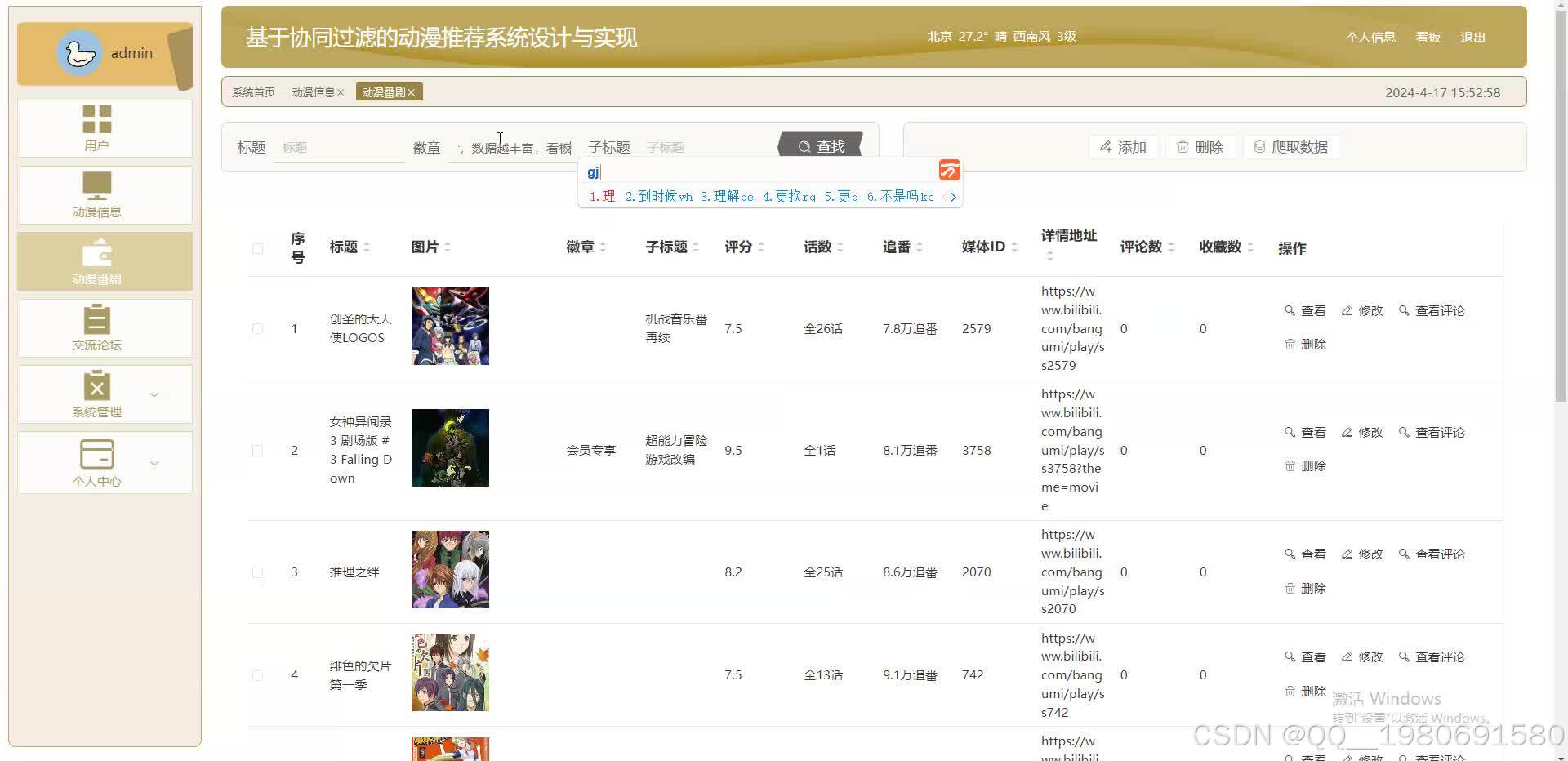
Task: Switch to the 系统首页 tab
Action: tap(252, 91)
